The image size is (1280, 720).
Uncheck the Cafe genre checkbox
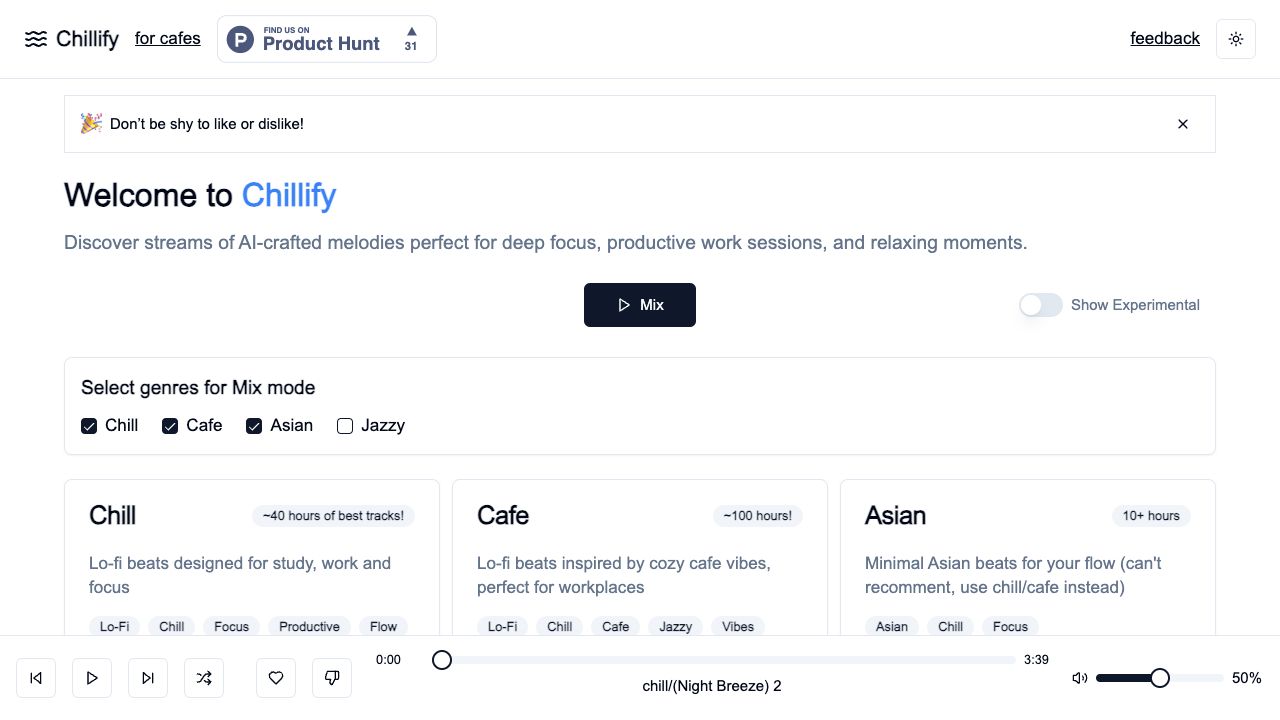[x=170, y=426]
